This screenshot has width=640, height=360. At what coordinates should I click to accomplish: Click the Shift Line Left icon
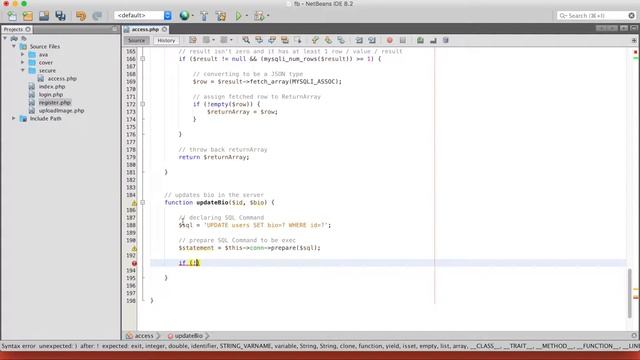coord(359,40)
